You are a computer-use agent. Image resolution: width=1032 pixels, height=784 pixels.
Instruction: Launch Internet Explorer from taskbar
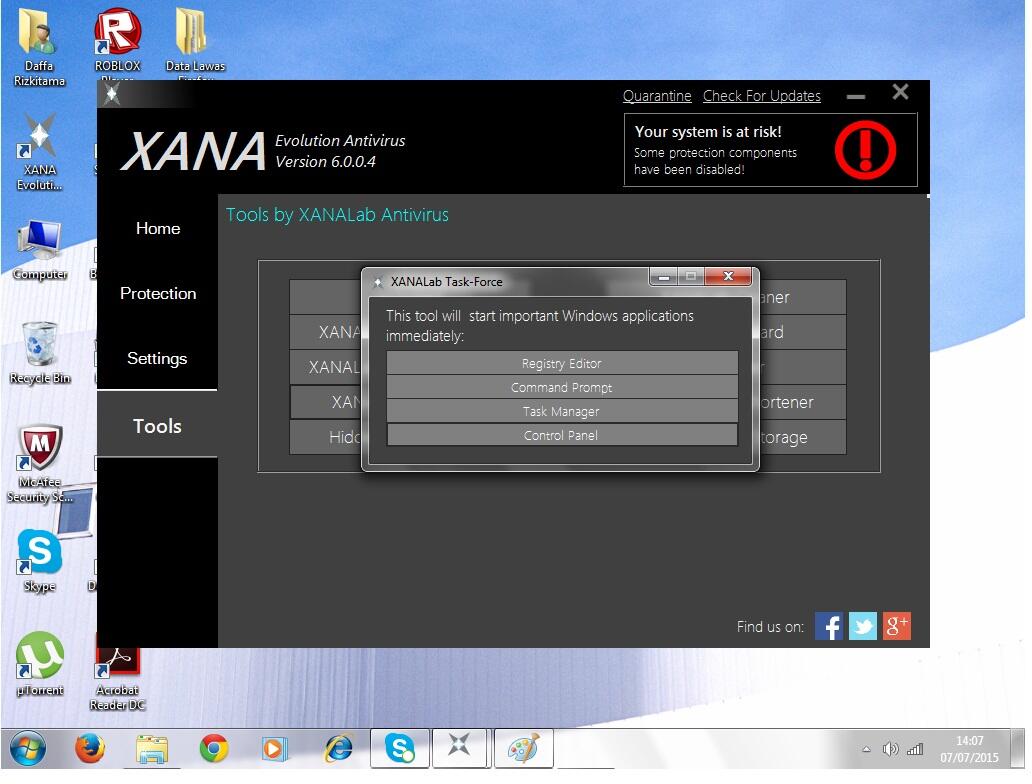coord(338,749)
